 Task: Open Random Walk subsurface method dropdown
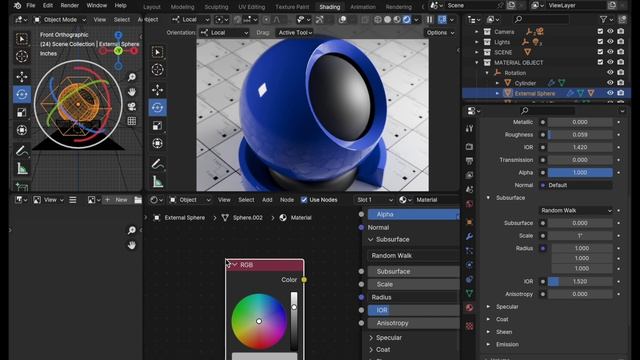(x=576, y=211)
